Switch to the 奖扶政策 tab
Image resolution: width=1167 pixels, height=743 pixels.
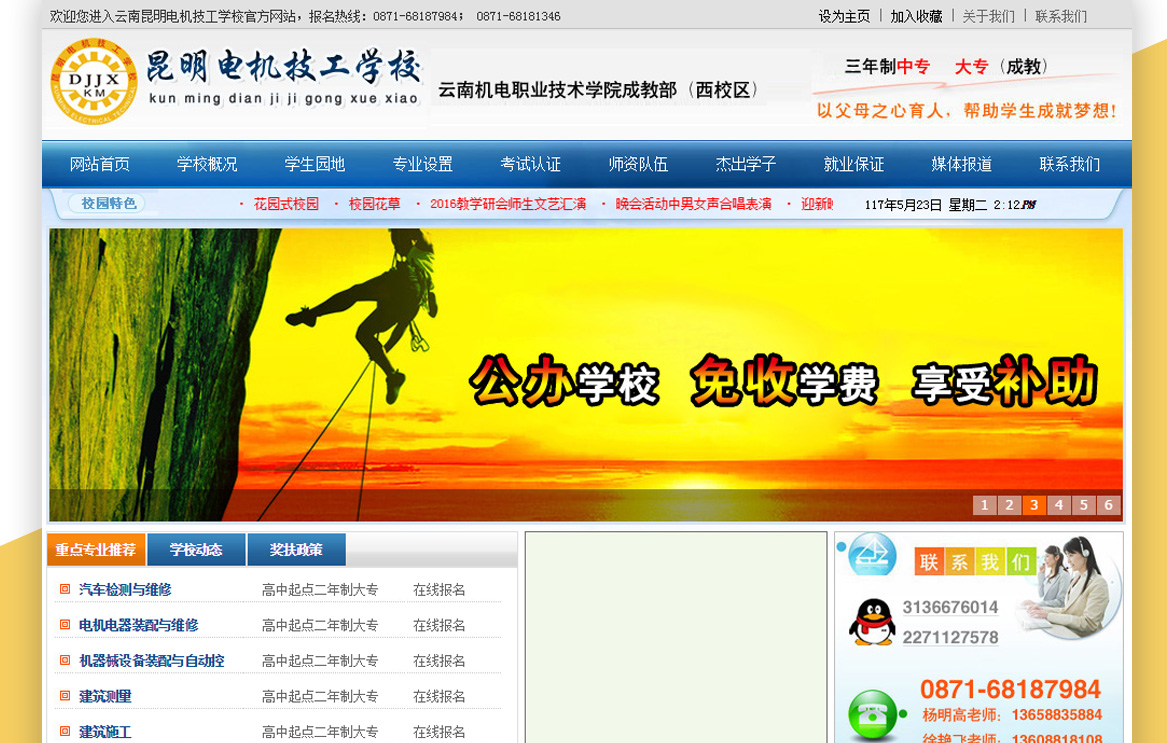tap(296, 550)
